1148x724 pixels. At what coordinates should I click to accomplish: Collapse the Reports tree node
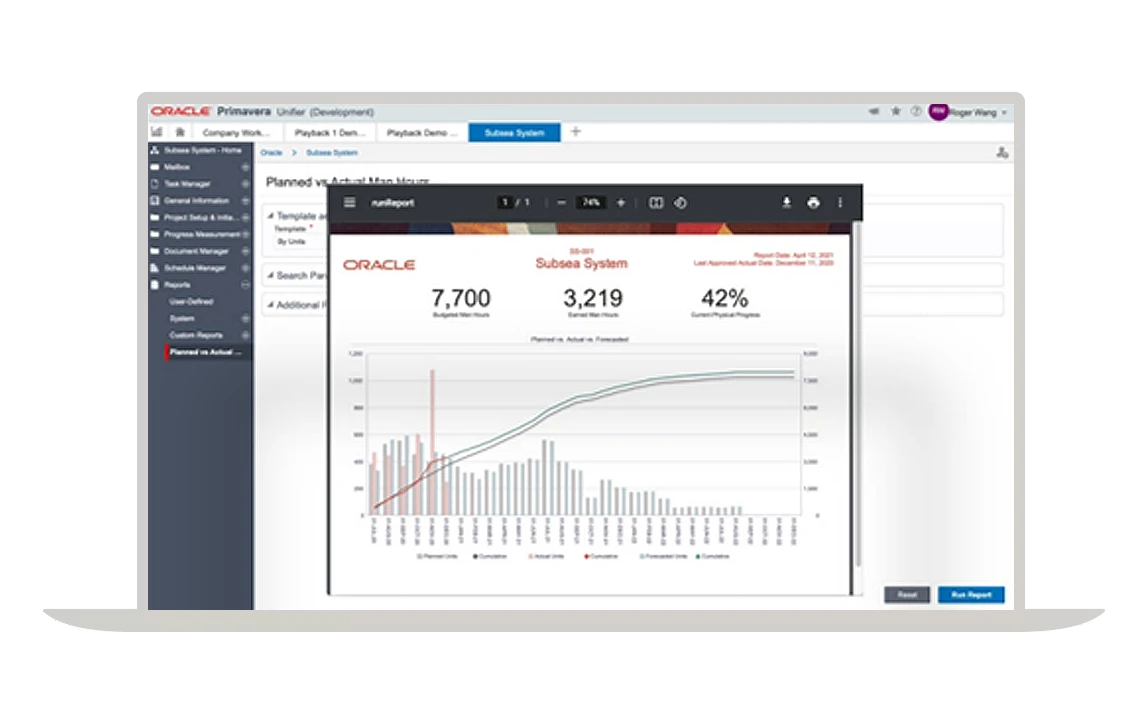click(x=245, y=285)
